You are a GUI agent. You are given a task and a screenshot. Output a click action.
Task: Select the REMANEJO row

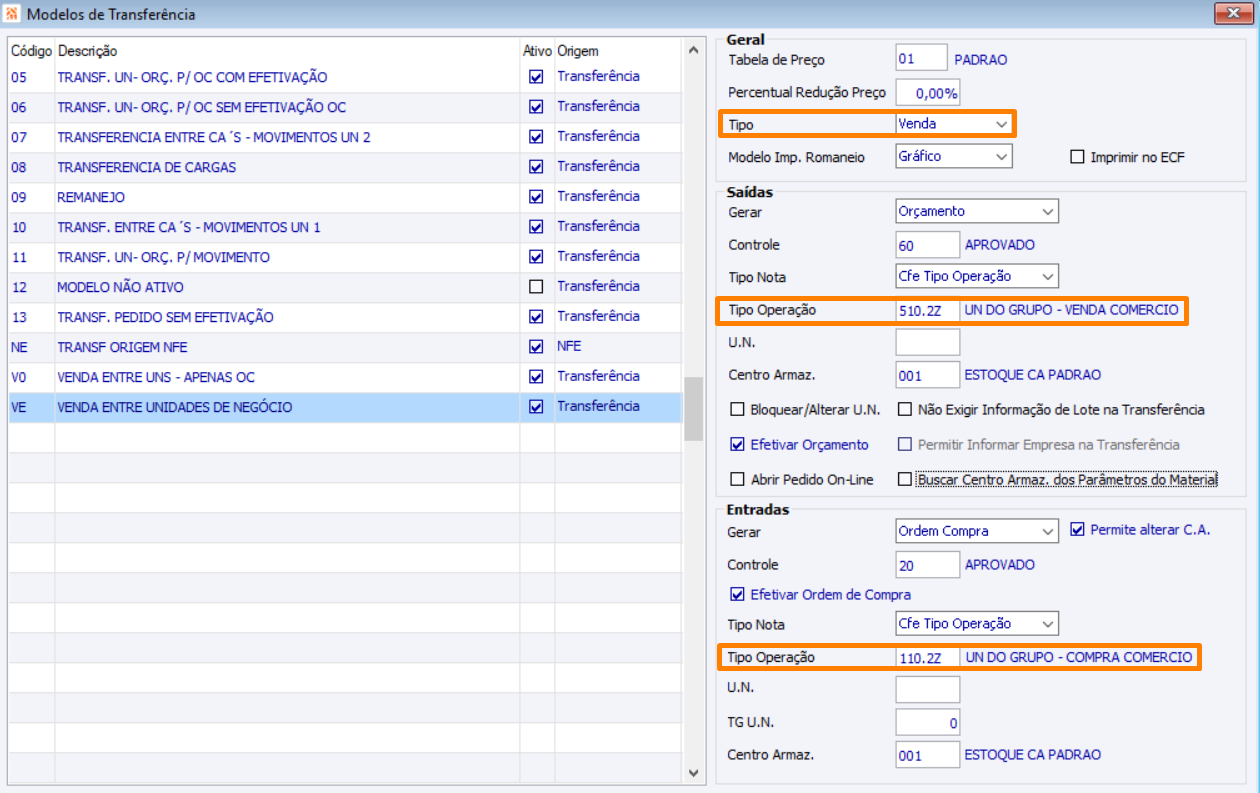click(345, 197)
